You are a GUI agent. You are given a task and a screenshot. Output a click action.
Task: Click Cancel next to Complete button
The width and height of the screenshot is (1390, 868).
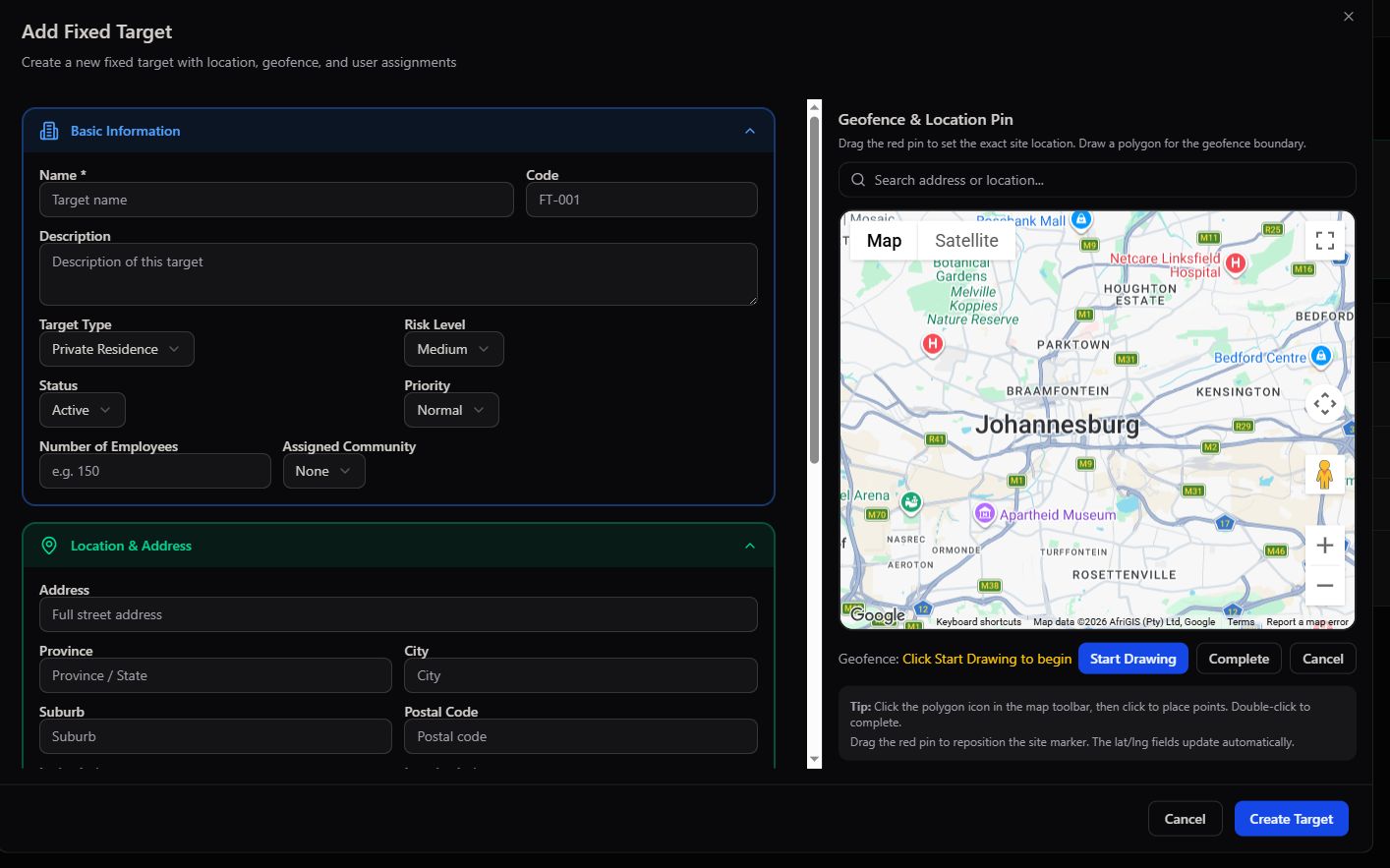(x=1322, y=659)
